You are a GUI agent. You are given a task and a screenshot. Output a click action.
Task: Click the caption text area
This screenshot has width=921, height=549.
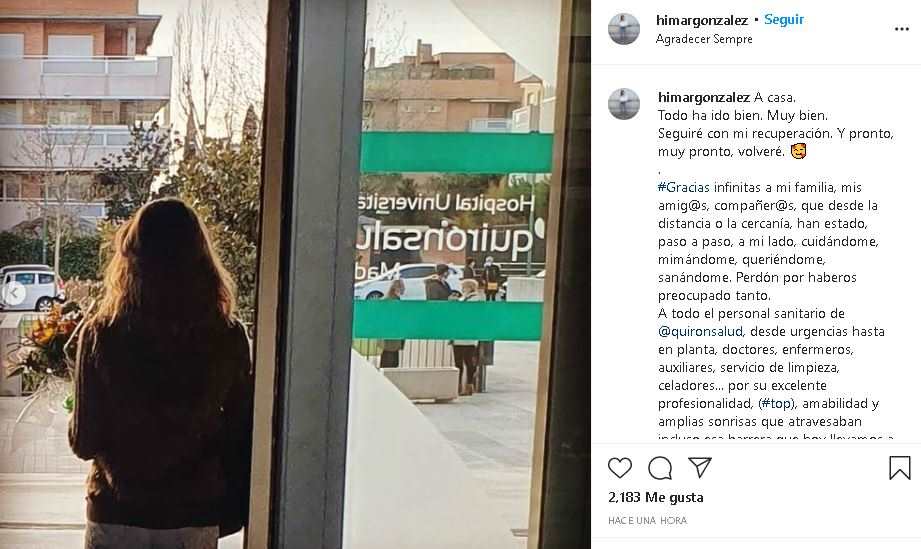pyautogui.click(x=775, y=264)
